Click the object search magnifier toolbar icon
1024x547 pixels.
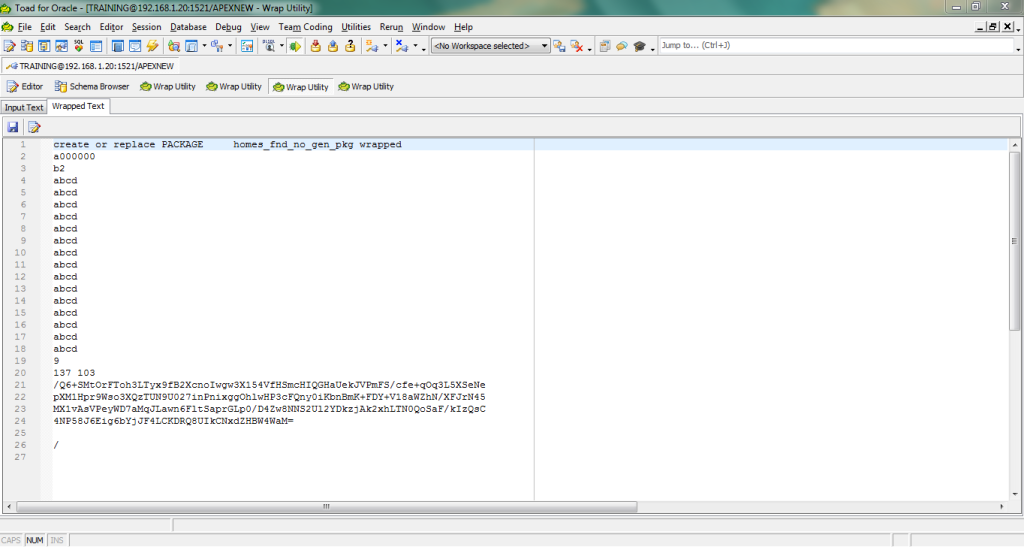174,46
